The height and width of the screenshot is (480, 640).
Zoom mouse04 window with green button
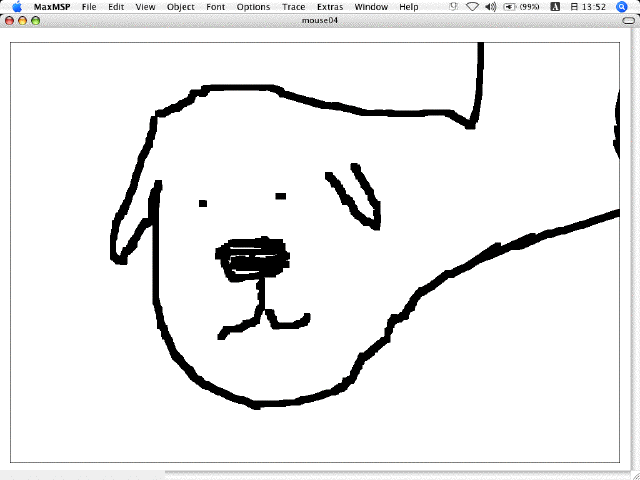click(36, 21)
